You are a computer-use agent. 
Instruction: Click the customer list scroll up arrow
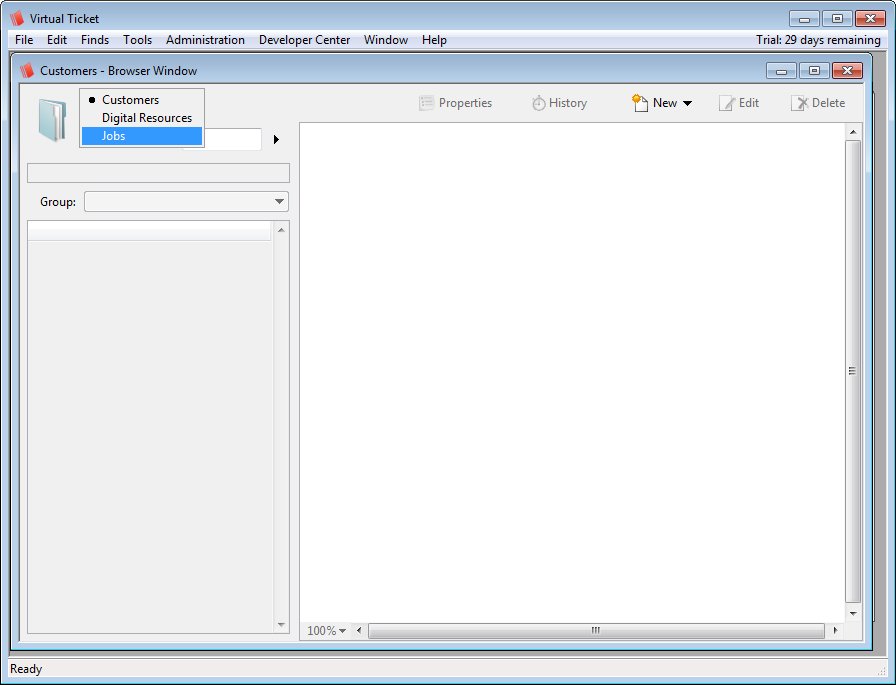coord(281,230)
